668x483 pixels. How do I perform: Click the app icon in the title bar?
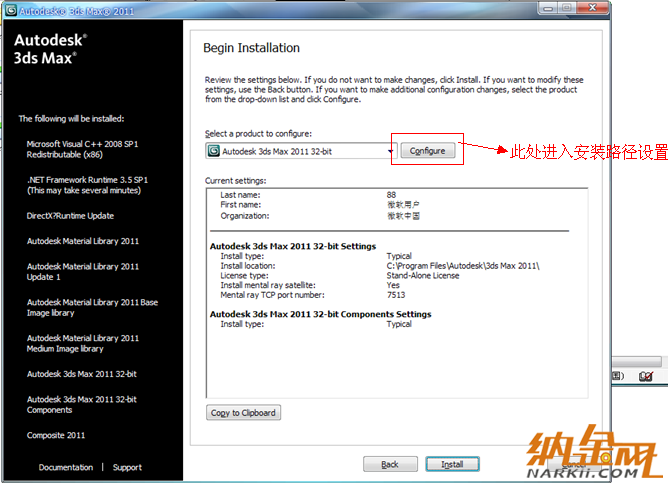11,10
